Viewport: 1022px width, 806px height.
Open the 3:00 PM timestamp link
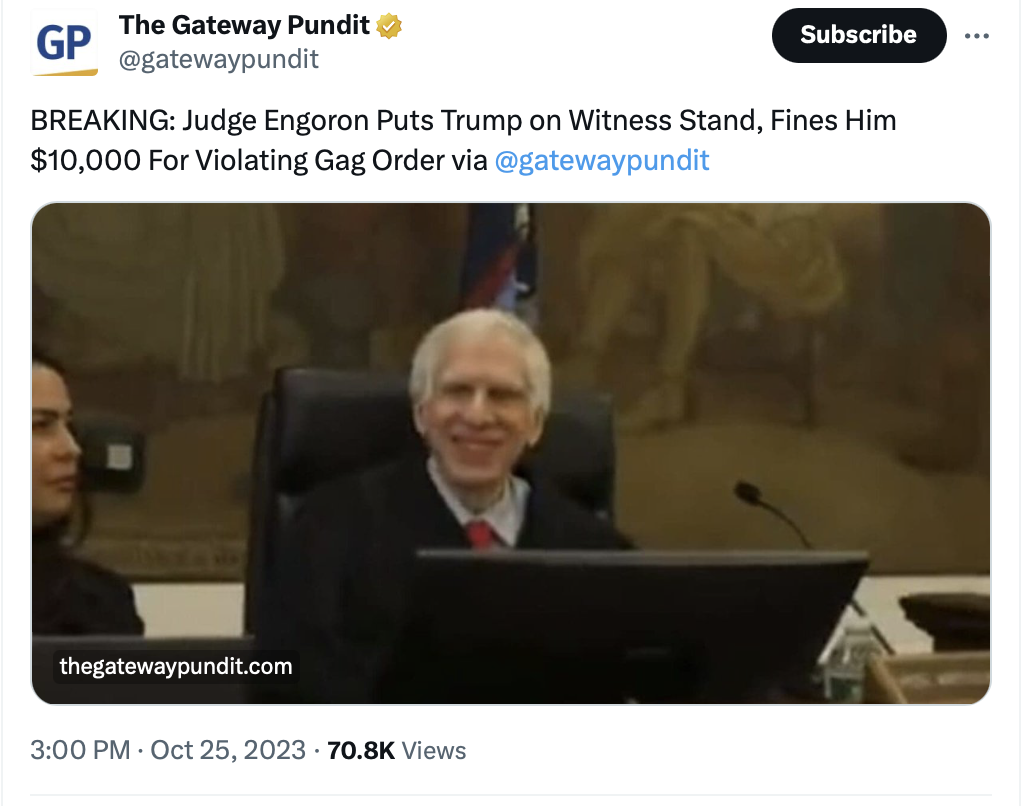pos(80,750)
